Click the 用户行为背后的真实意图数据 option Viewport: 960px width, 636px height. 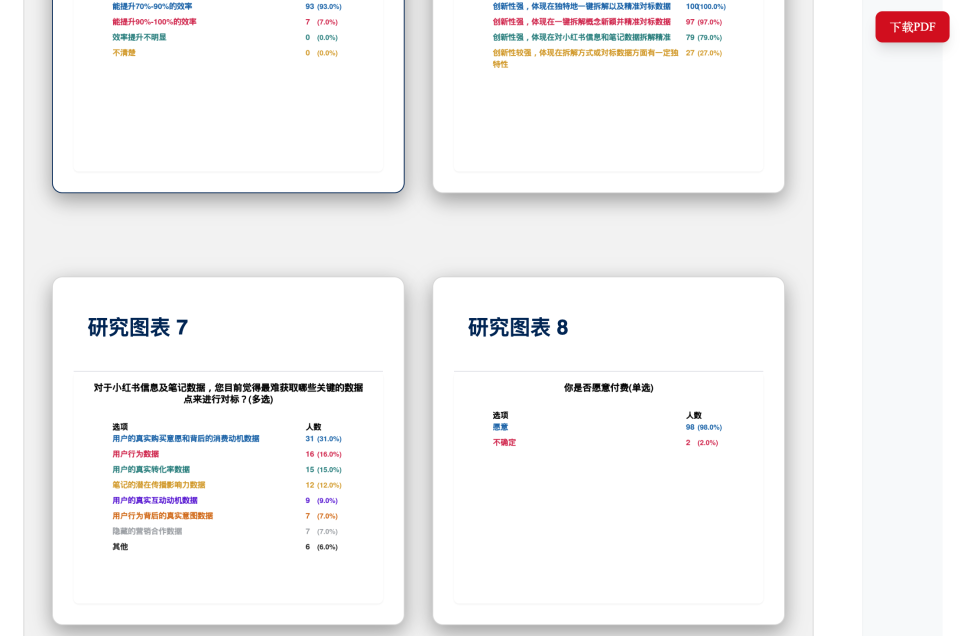pos(163,516)
